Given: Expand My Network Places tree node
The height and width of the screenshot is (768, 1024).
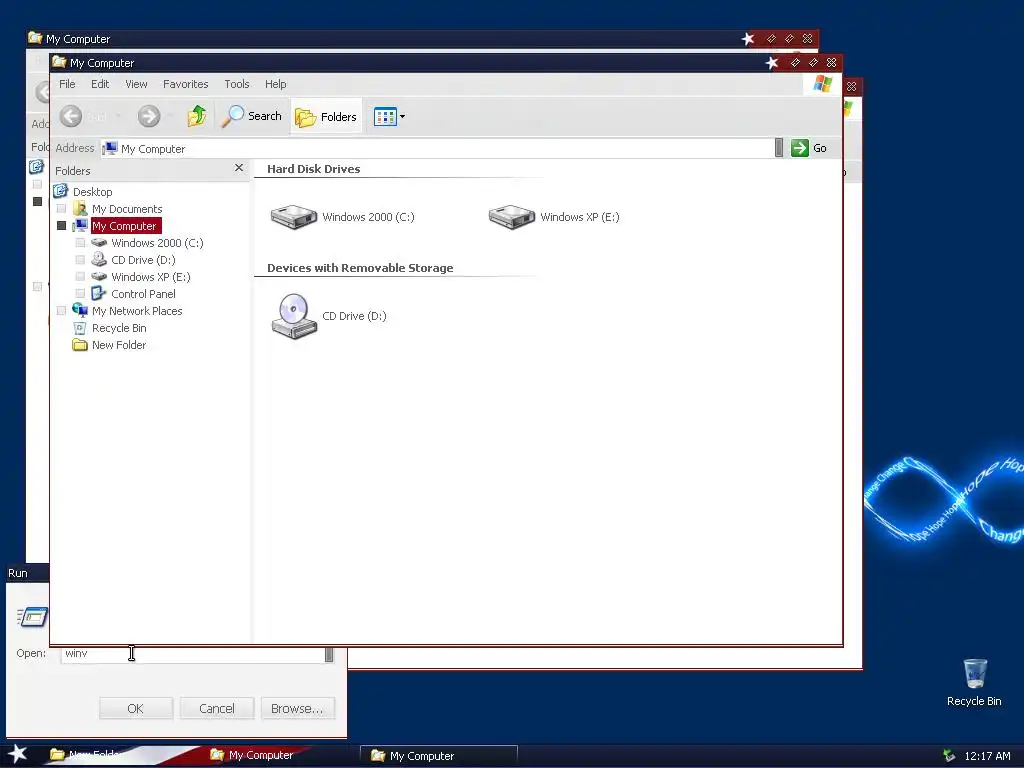Looking at the screenshot, I should (x=61, y=310).
